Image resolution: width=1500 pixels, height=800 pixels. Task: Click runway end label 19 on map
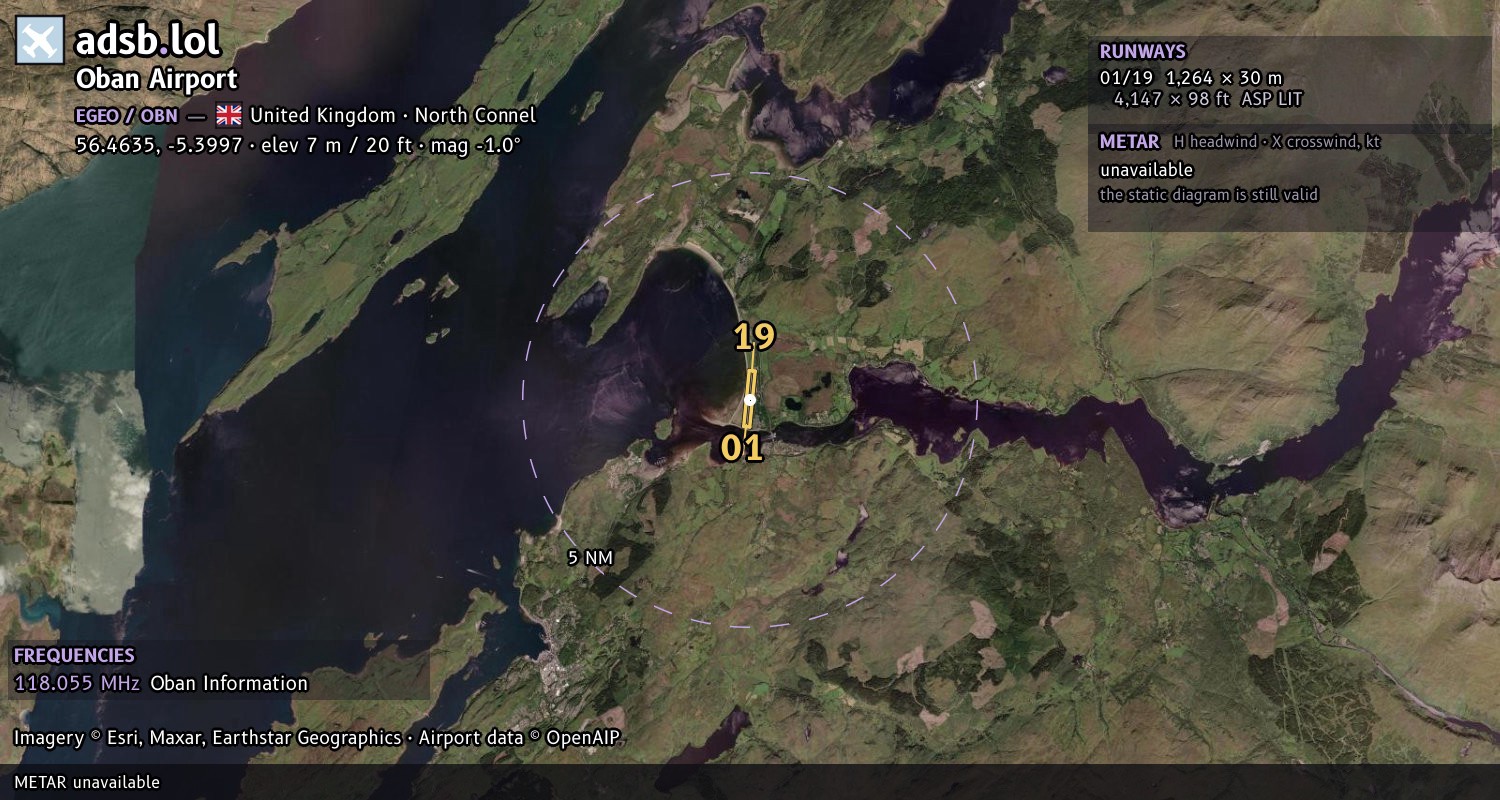(755, 337)
